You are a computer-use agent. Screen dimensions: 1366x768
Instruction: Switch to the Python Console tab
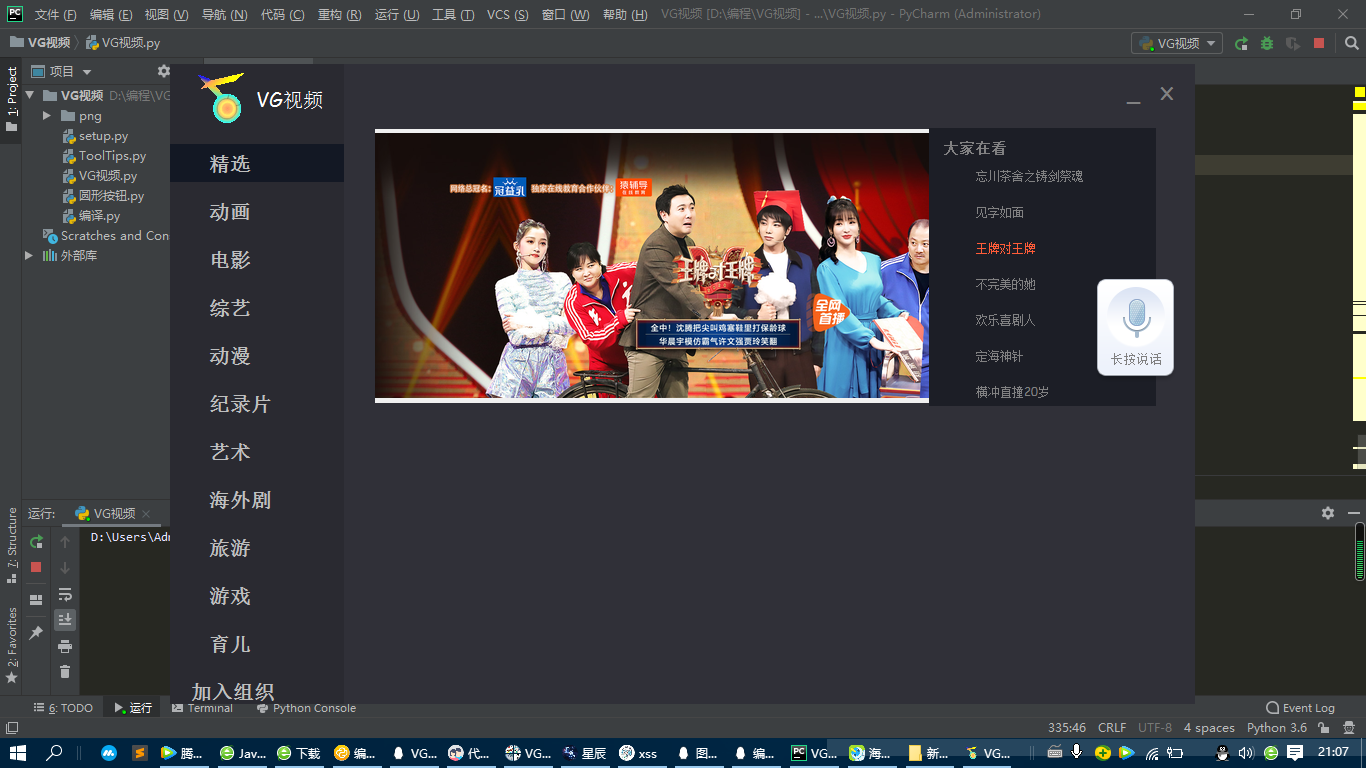coord(306,708)
